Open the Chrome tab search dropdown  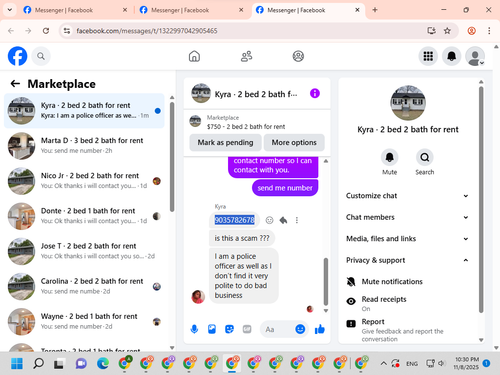[10, 10]
